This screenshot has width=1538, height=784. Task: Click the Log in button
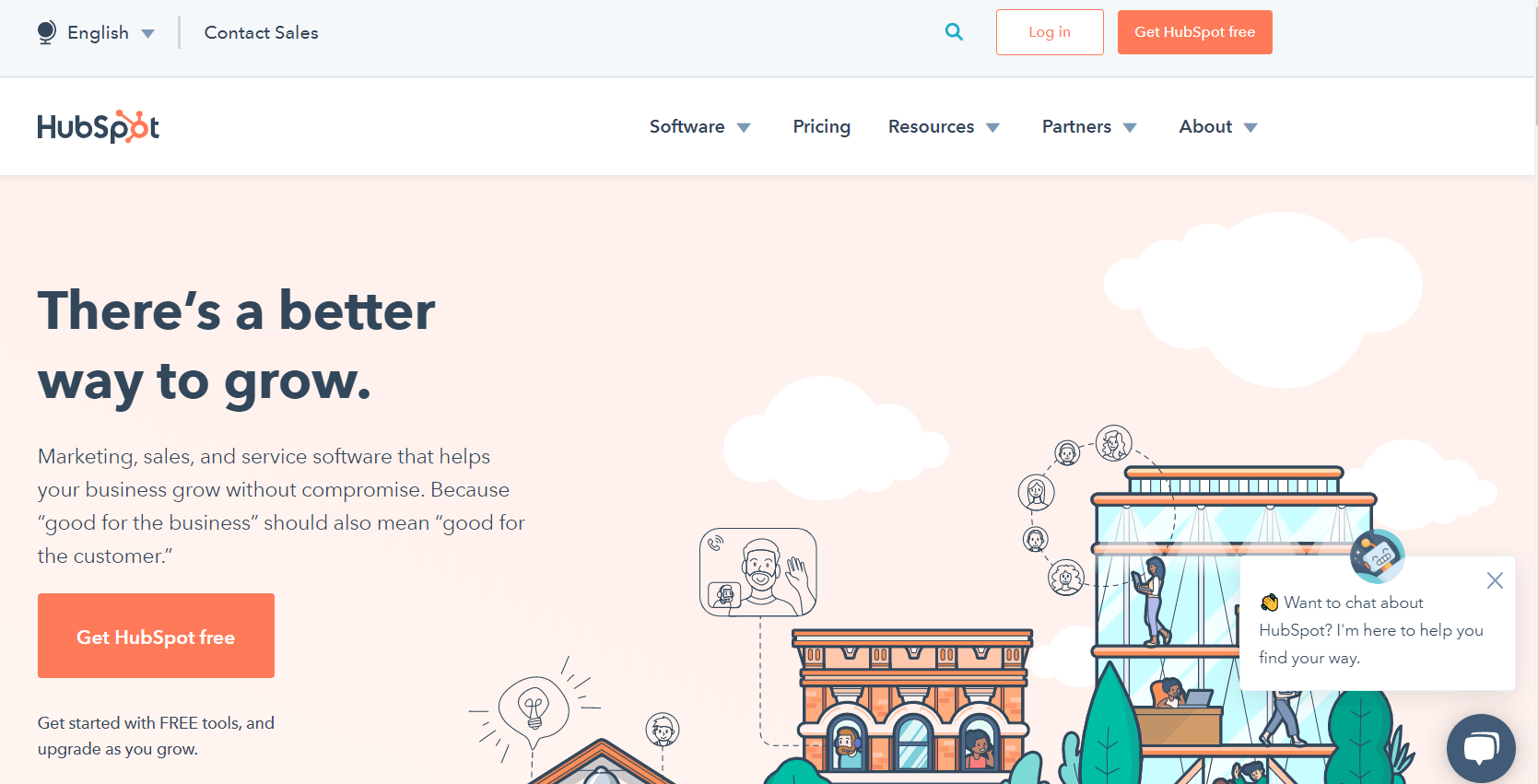pos(1050,32)
